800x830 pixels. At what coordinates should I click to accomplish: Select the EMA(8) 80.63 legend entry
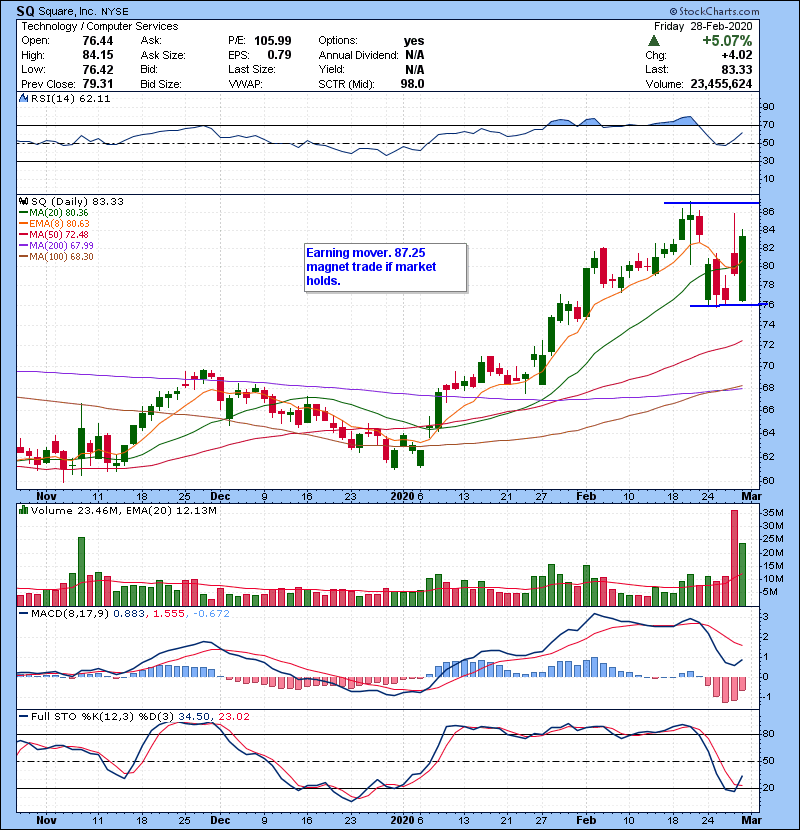tap(55, 224)
